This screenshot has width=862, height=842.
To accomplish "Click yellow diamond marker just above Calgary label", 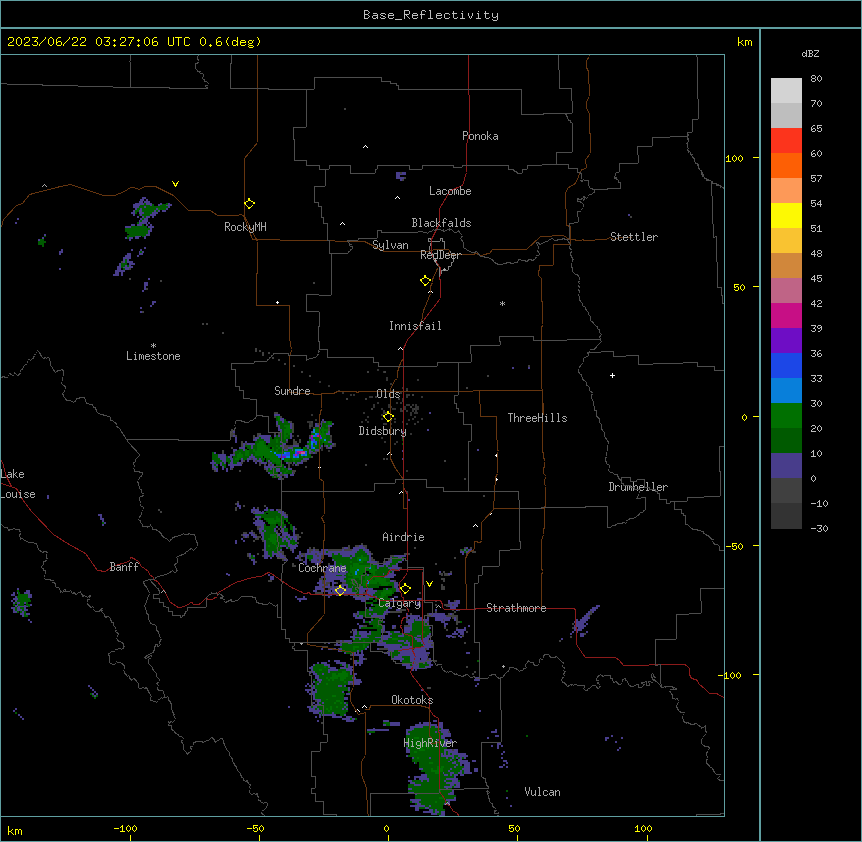I will point(405,589).
